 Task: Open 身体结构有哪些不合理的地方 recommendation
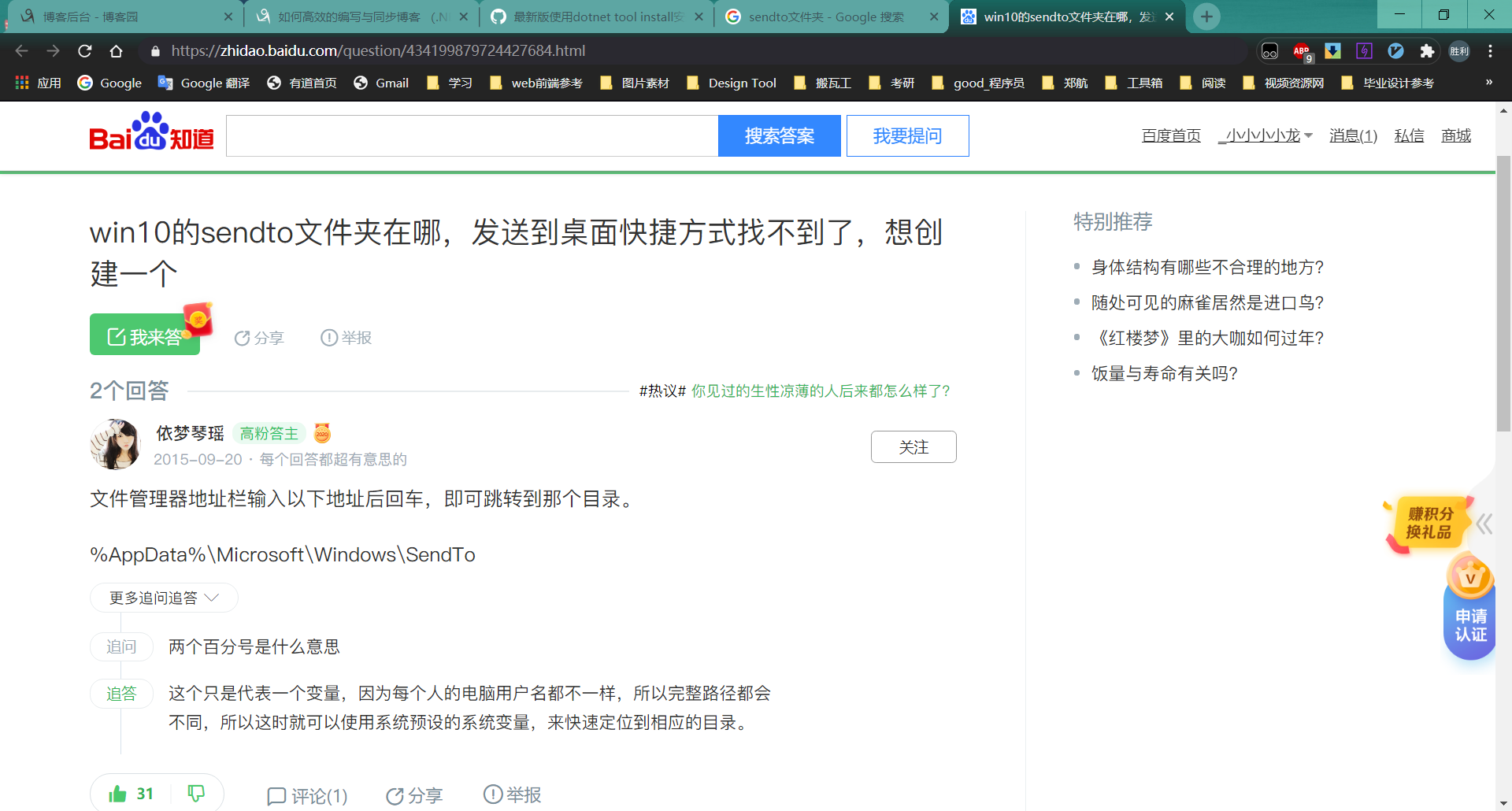click(x=1207, y=267)
